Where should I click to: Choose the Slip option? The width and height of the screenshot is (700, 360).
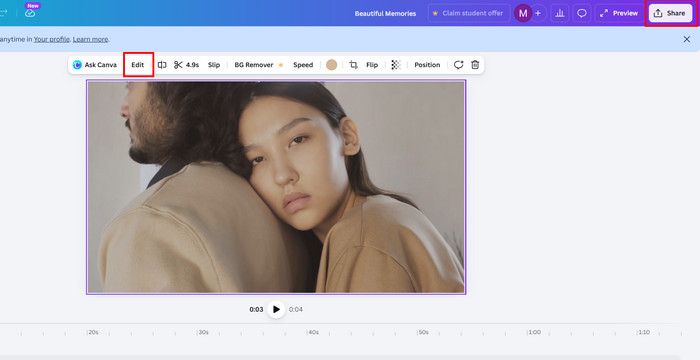point(214,65)
